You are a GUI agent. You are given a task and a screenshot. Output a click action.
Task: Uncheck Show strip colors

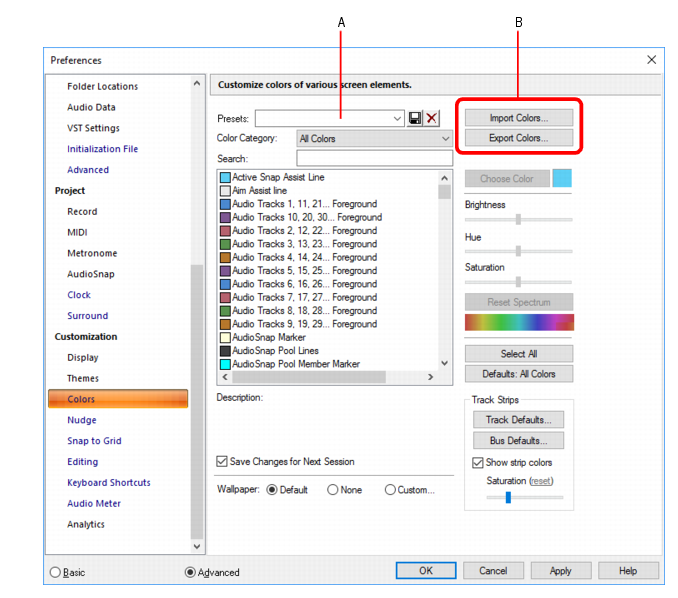point(477,463)
